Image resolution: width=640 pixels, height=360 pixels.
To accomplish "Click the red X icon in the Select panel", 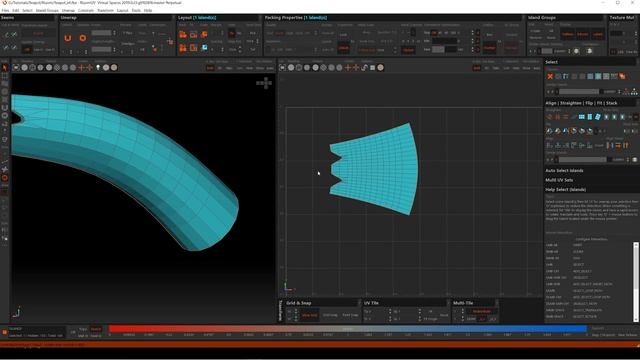I will coord(550,76).
